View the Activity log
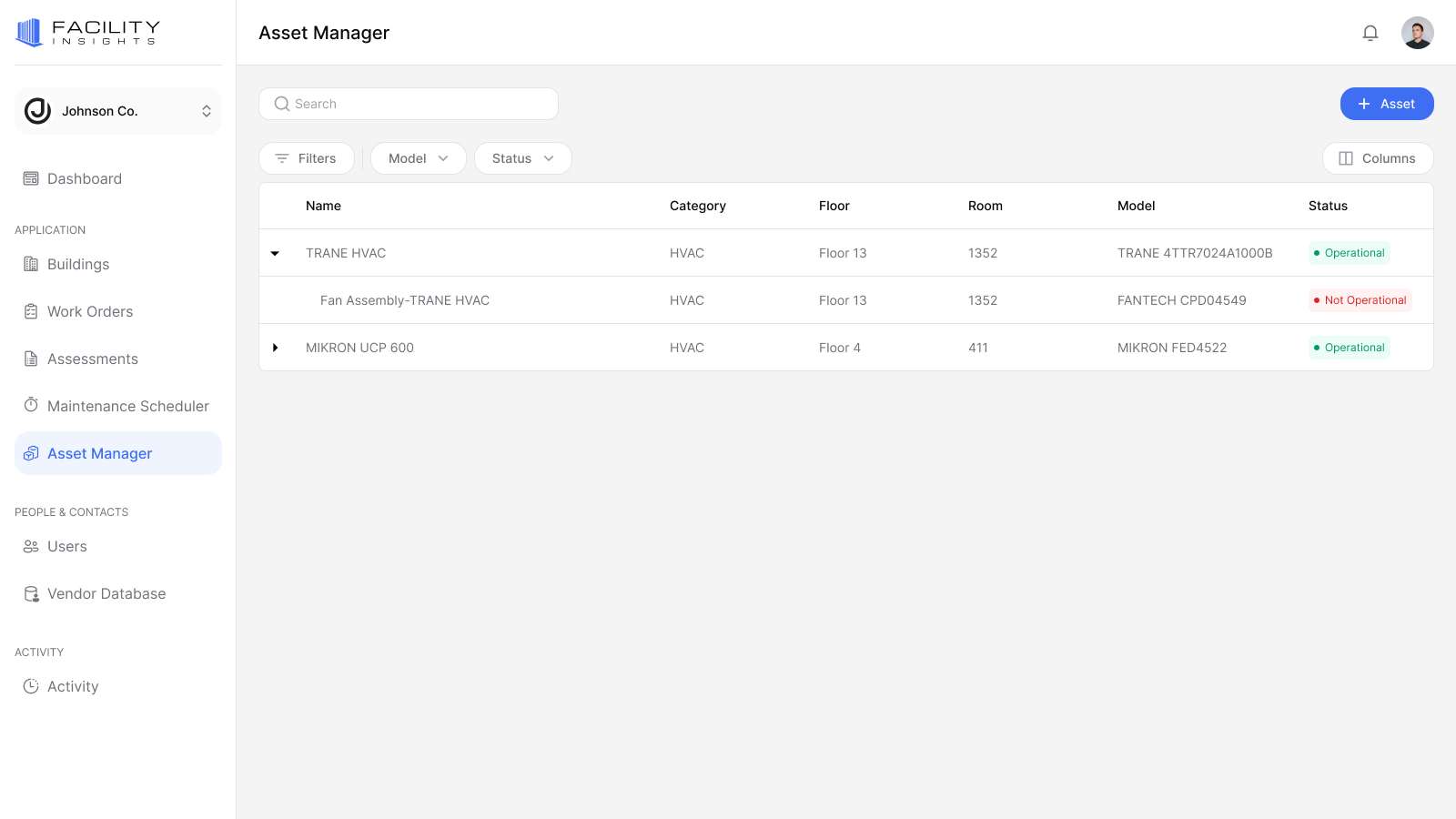 (73, 686)
